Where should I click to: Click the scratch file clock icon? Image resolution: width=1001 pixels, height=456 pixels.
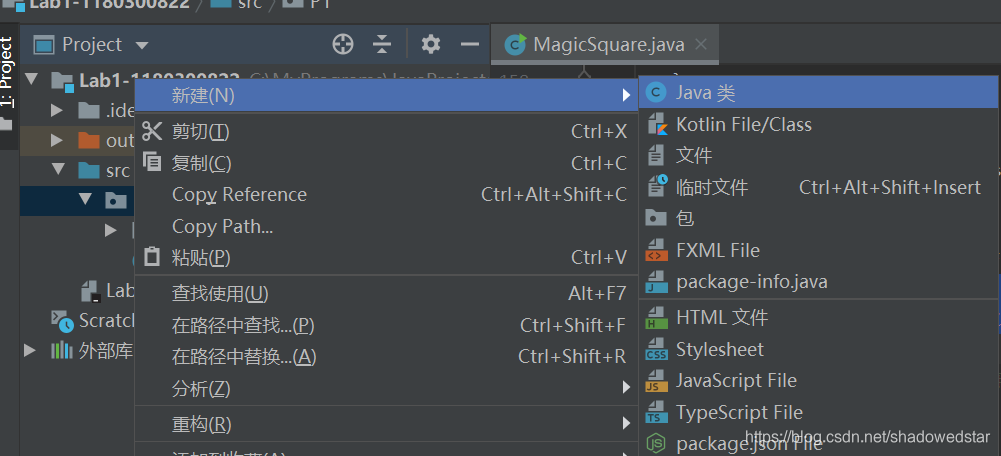[x=658, y=186]
